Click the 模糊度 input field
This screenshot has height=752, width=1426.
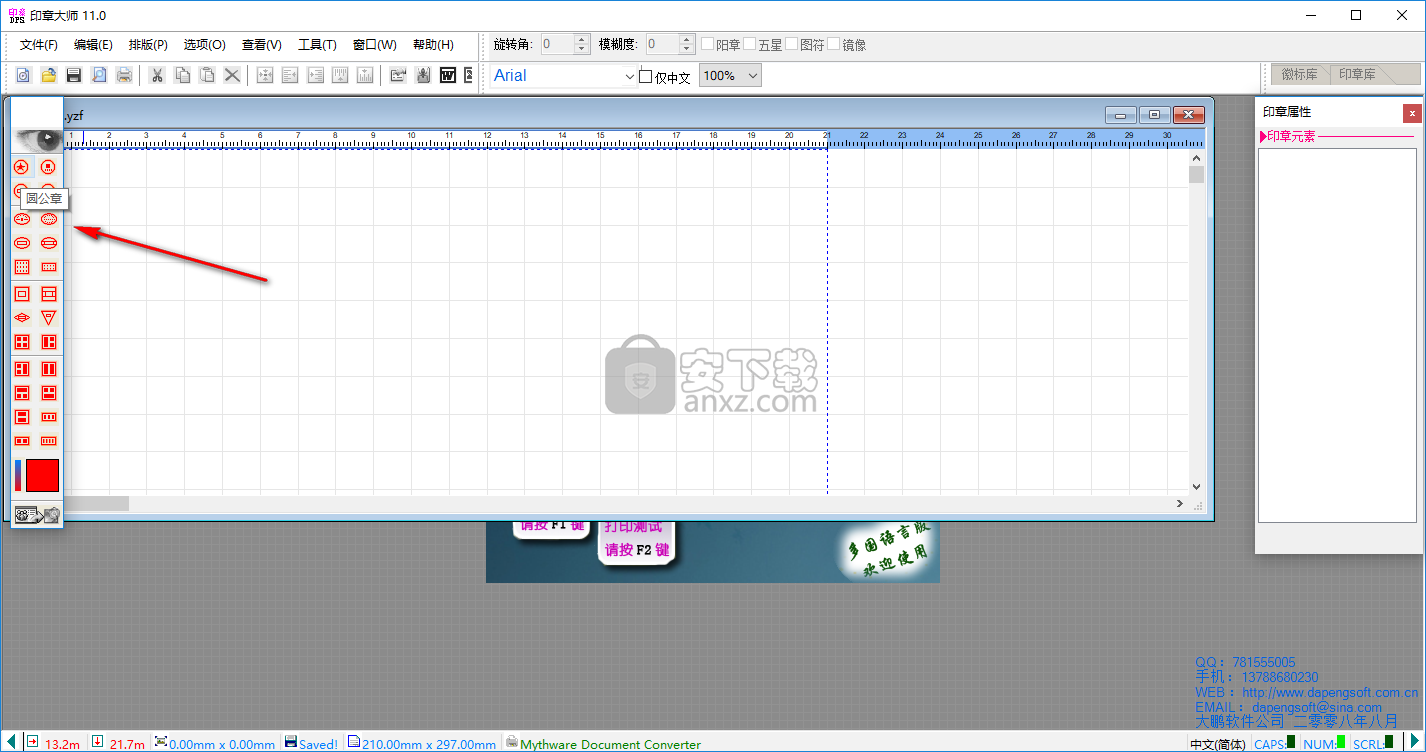tap(661, 44)
